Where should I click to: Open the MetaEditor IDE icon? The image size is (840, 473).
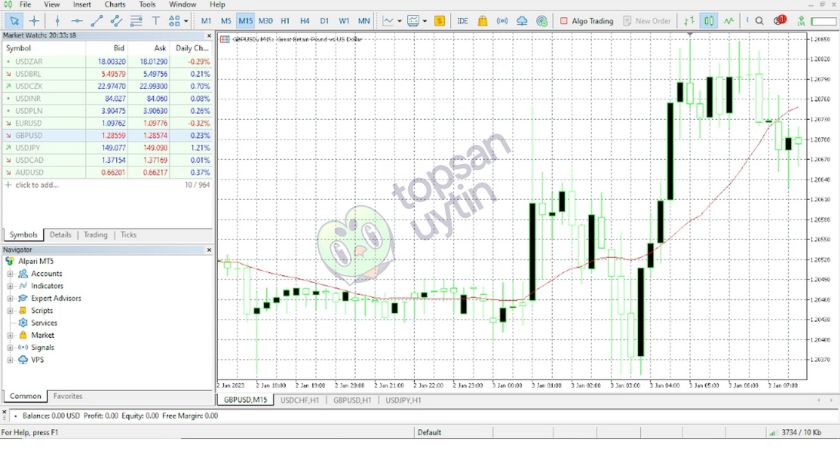(462, 20)
